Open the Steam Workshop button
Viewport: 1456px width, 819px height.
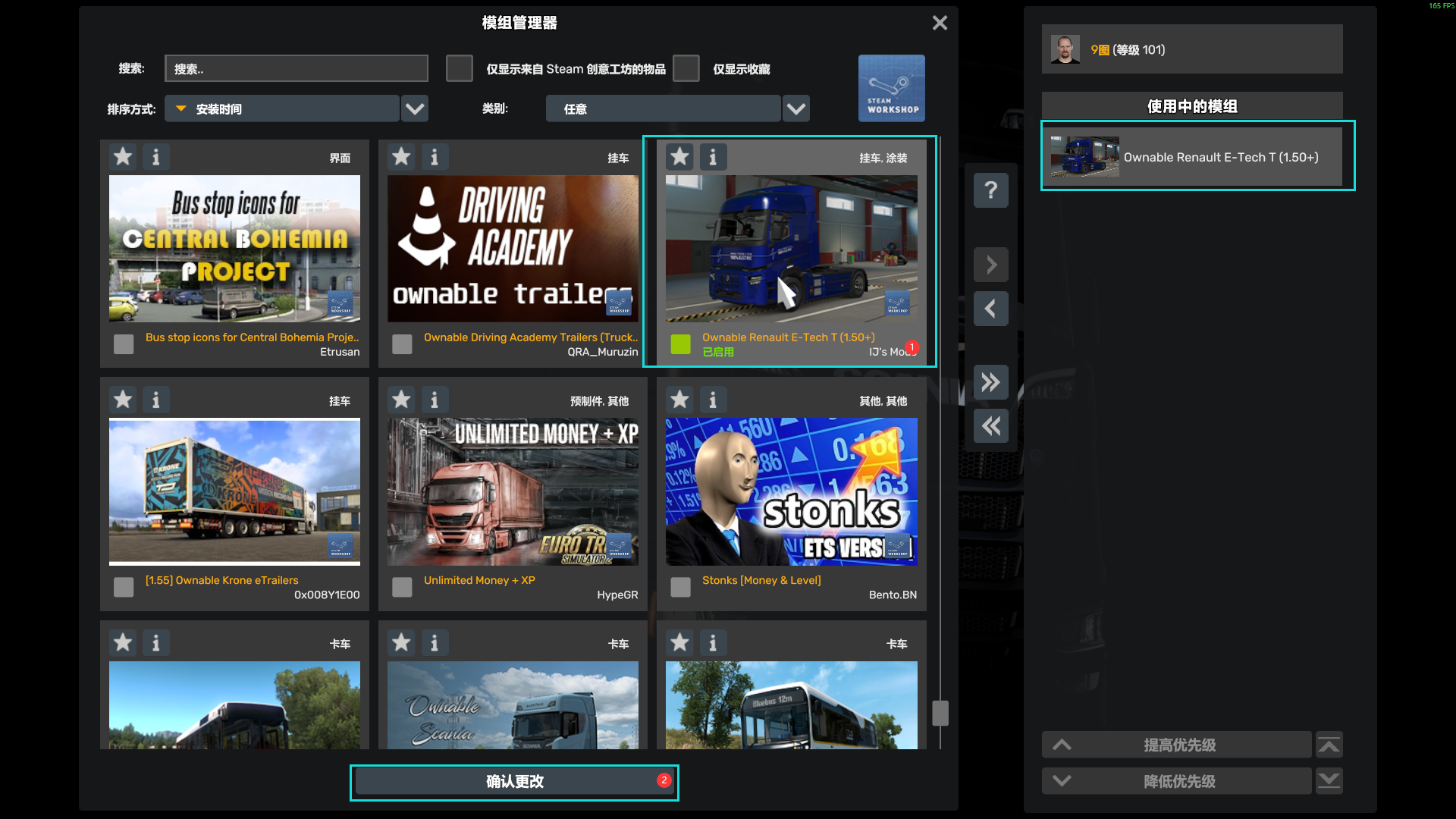coord(892,88)
